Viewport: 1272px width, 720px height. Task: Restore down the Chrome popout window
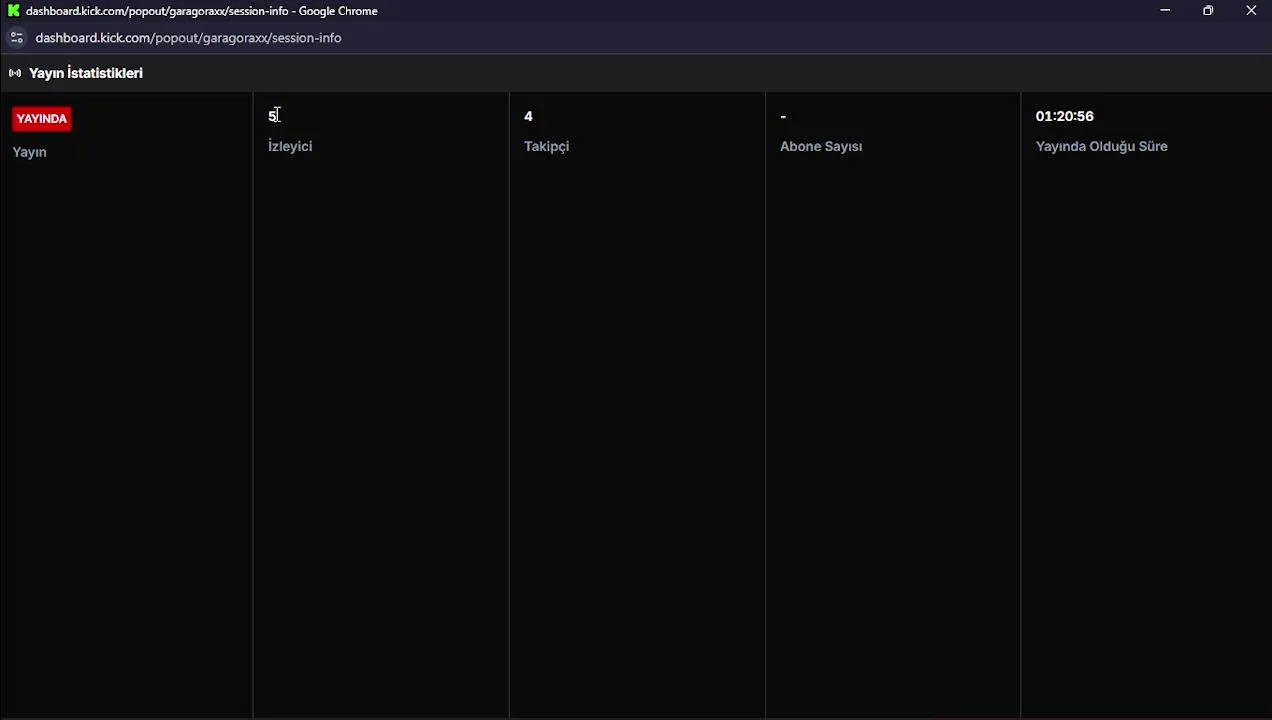pos(1208,11)
